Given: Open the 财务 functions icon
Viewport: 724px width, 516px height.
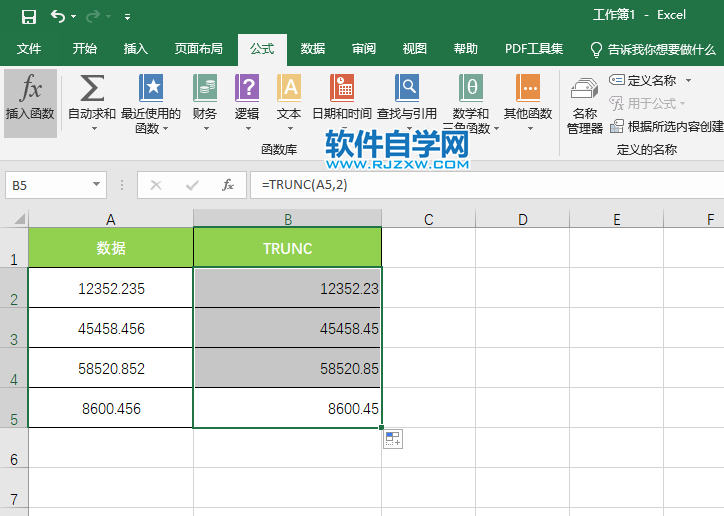Looking at the screenshot, I should [x=205, y=88].
